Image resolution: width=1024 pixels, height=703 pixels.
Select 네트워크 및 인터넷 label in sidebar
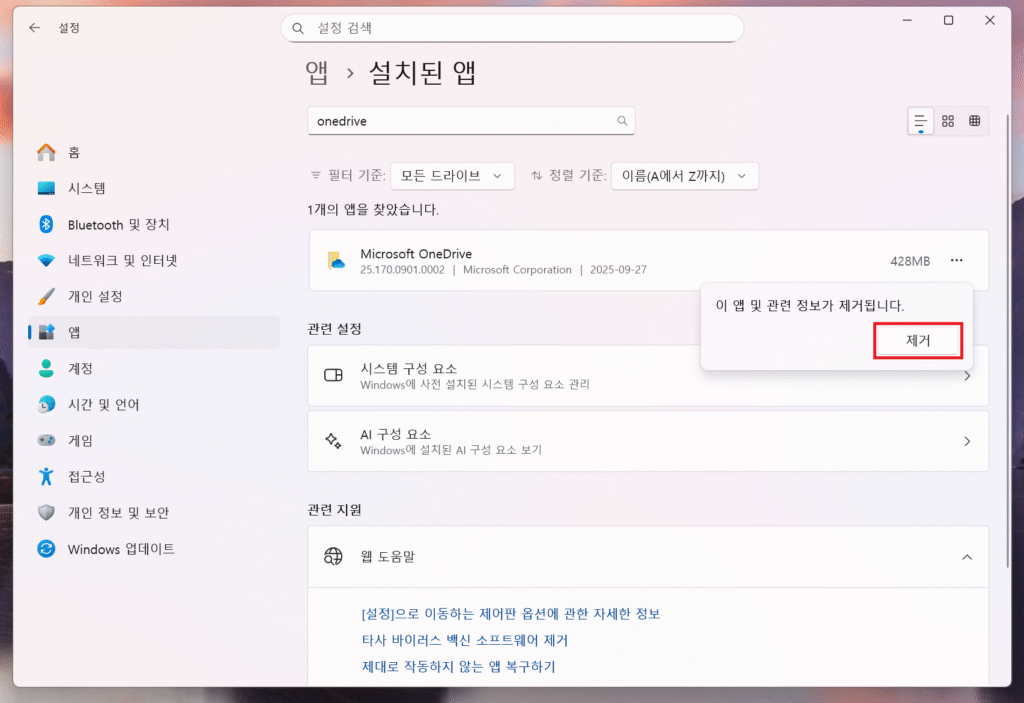click(x=123, y=261)
